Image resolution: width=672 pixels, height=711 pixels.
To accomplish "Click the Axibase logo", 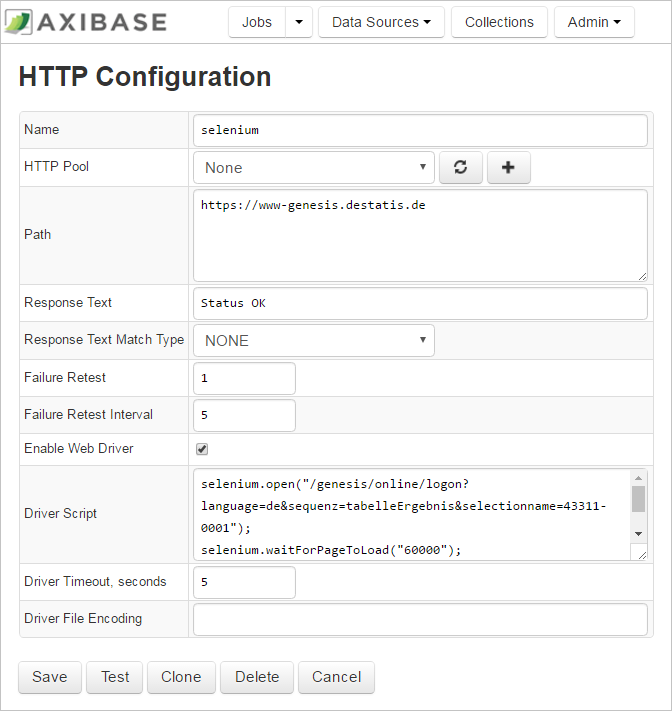I will [x=86, y=22].
